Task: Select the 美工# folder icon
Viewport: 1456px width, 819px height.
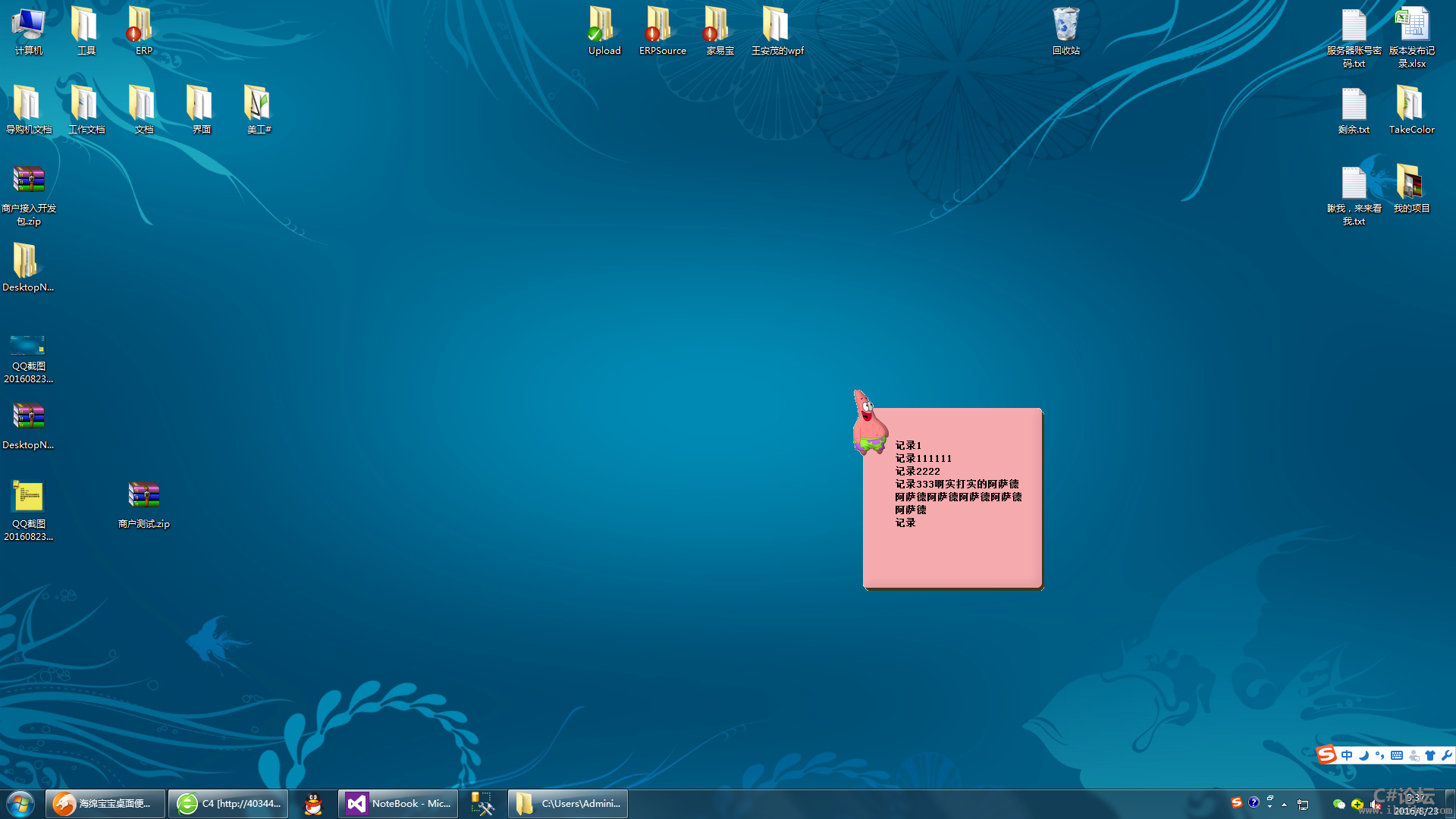Action: (259, 110)
